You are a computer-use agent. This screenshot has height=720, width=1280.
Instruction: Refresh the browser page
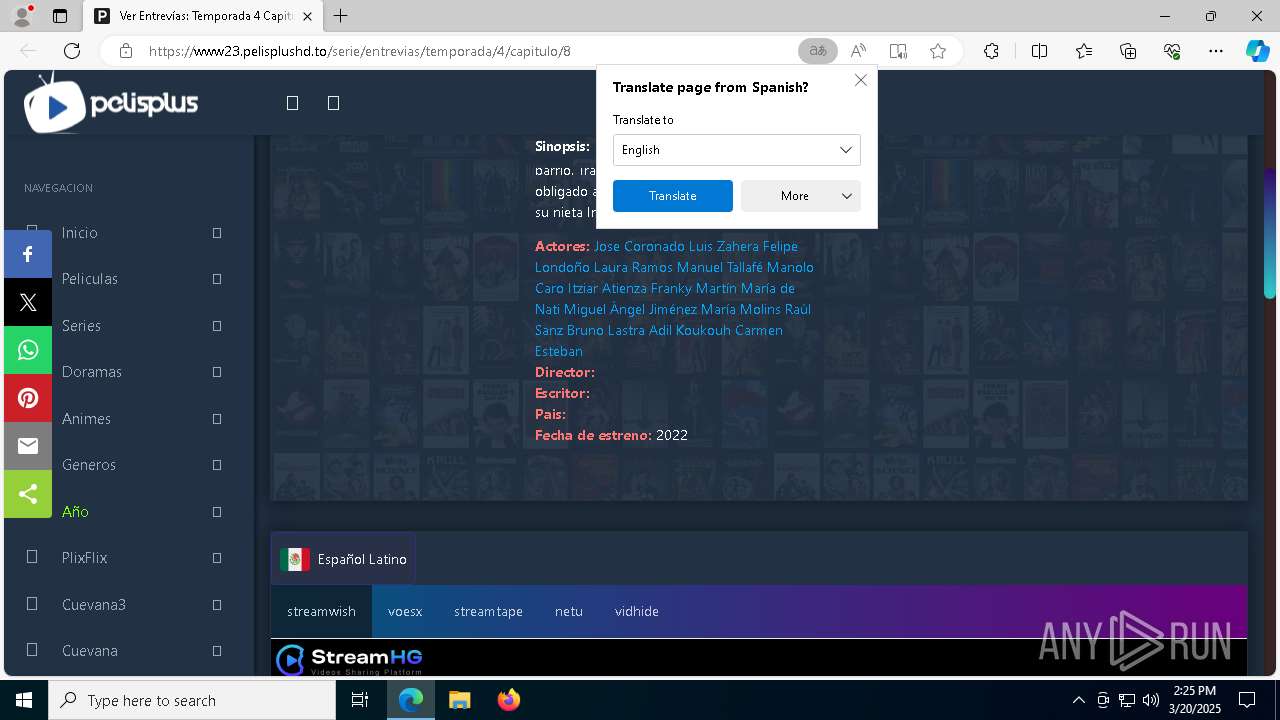(72, 51)
